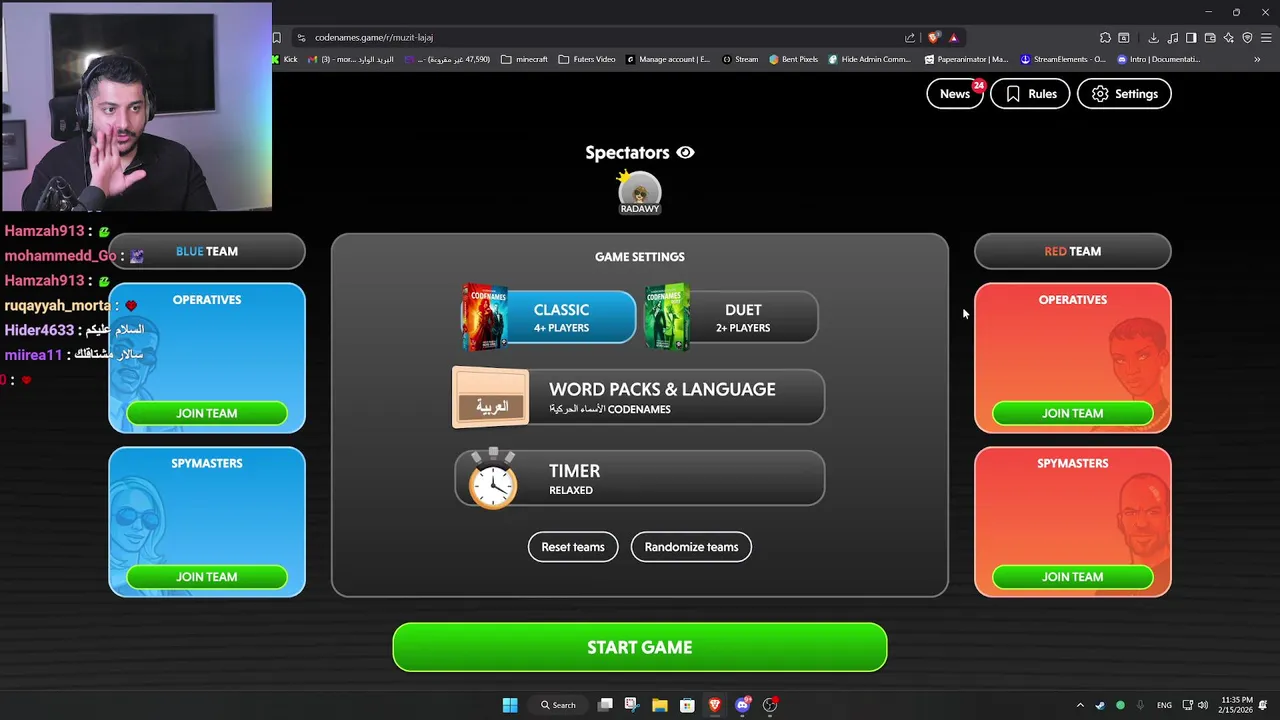1280x720 pixels.
Task: Open Microsoft Store from the taskbar
Action: pyautogui.click(x=687, y=705)
